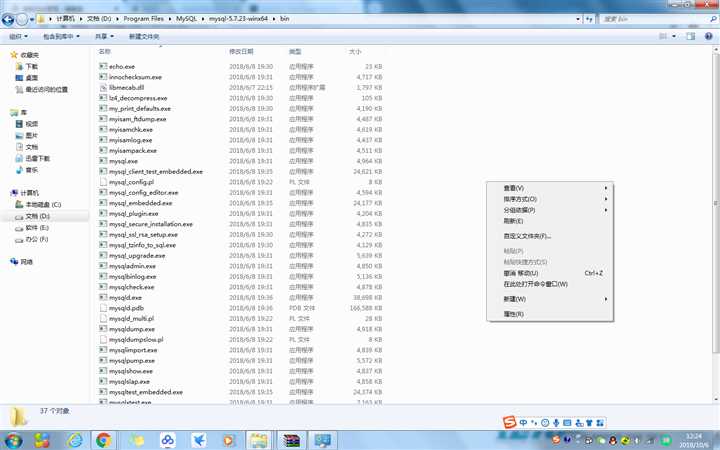Viewport: 720px width, 450px height.
Task: Launch Internet Explorer from taskbar
Action: click(75, 441)
